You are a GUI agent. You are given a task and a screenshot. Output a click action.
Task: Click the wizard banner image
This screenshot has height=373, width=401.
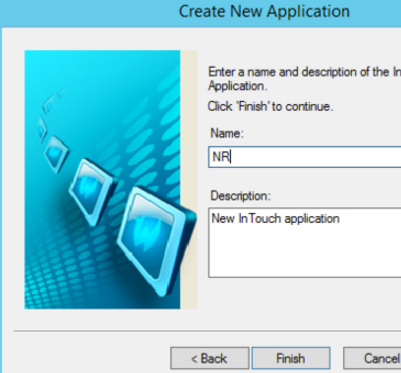click(111, 179)
